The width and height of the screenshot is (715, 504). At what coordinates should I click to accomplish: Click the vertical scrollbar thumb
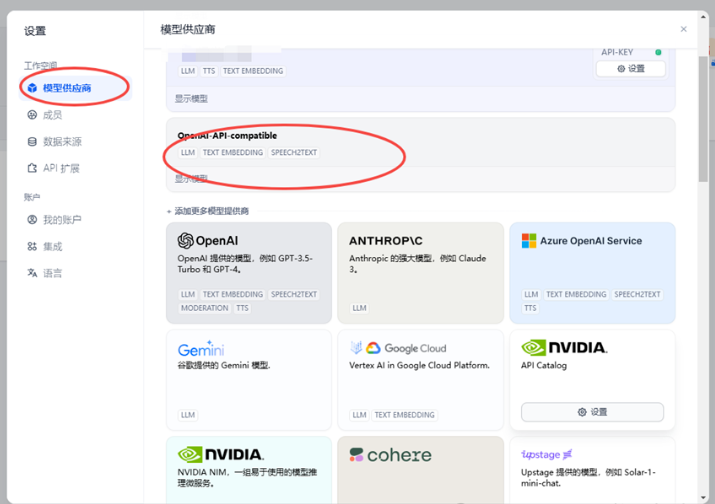coord(703,119)
